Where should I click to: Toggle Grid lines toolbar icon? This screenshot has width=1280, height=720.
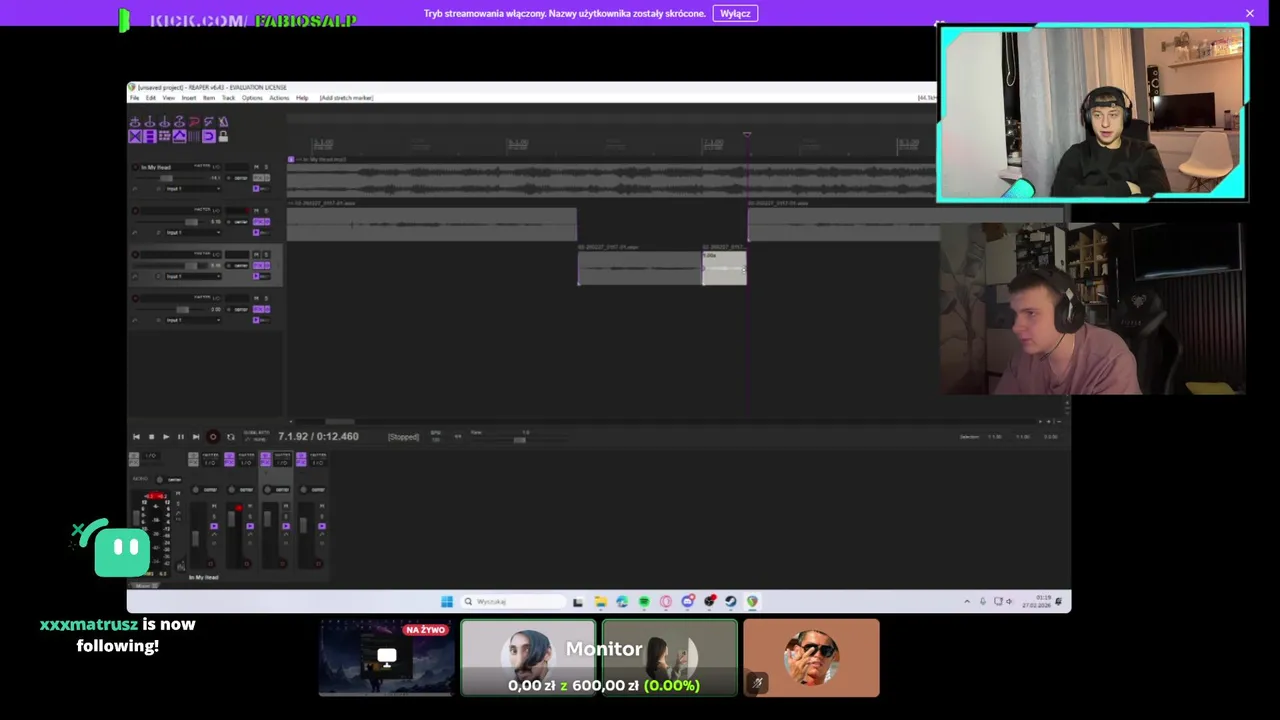click(194, 136)
